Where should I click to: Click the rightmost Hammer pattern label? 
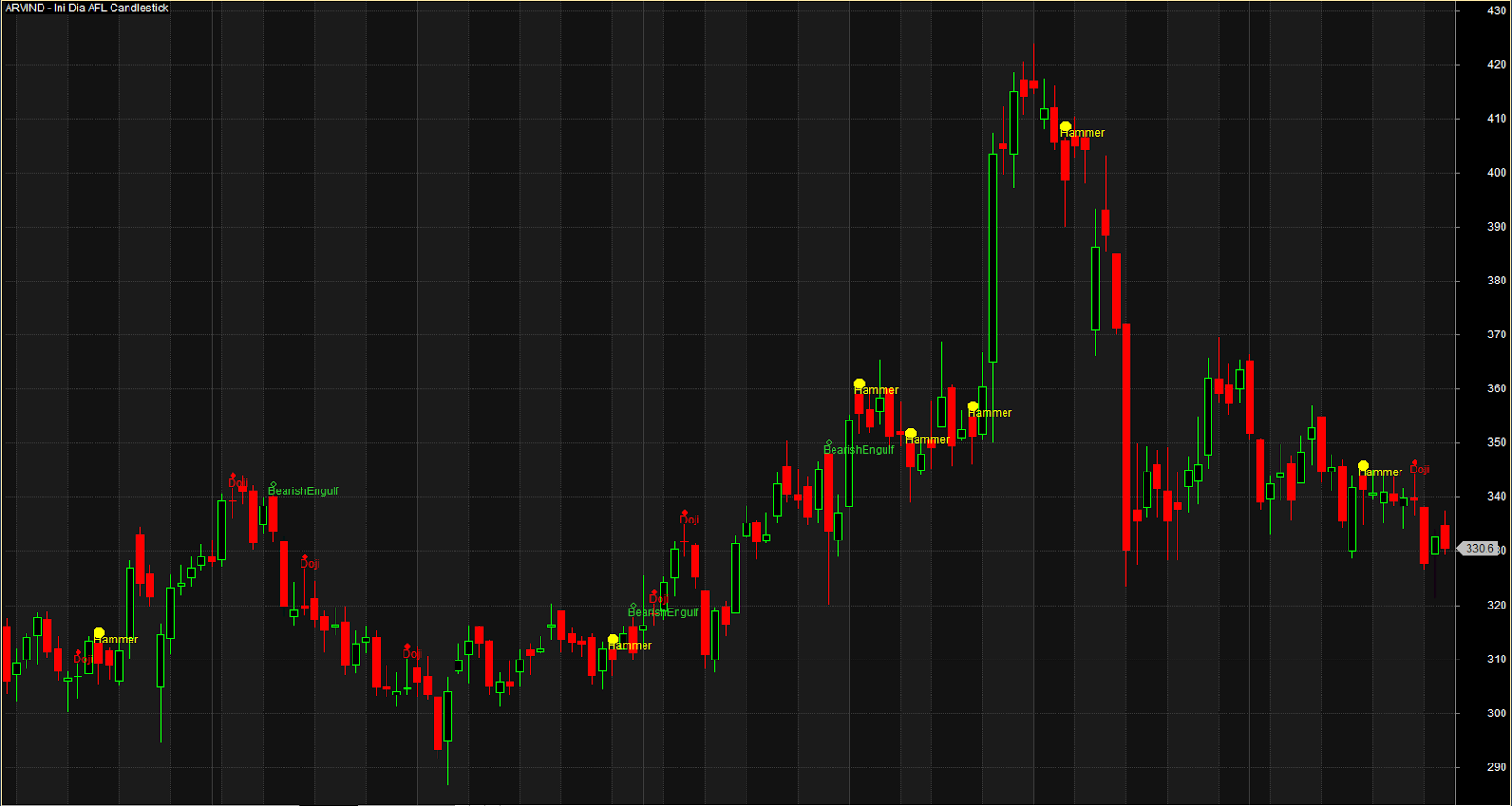click(1380, 472)
